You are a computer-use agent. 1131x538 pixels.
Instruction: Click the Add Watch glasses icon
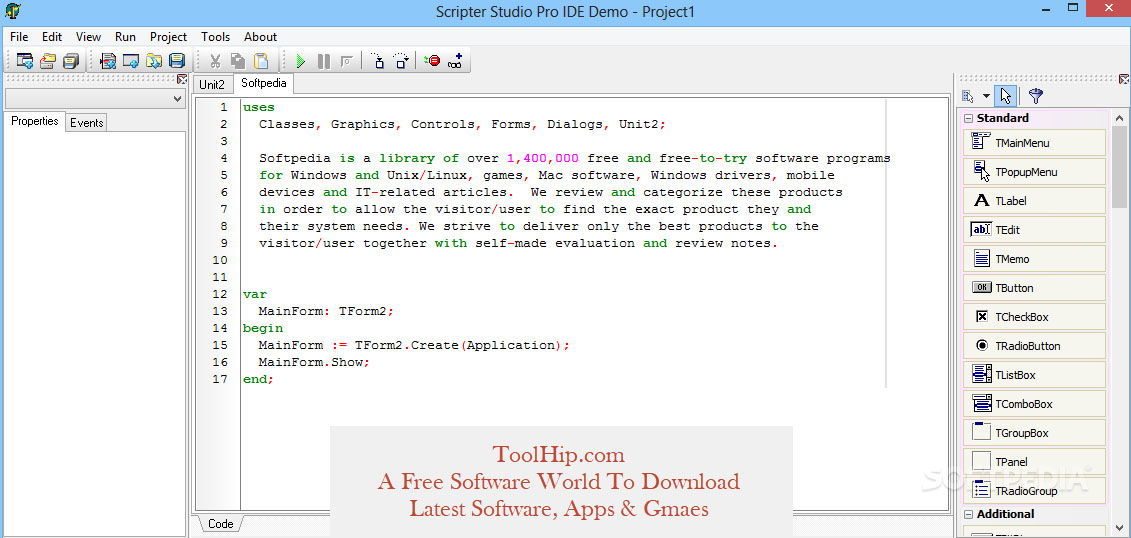click(455, 61)
